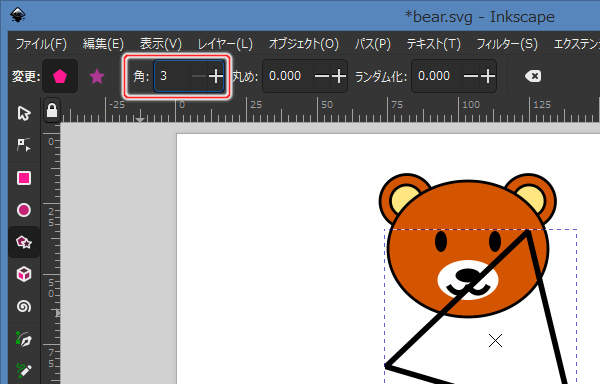Select the Pen Bezier tool
The image size is (600, 384).
tap(24, 339)
